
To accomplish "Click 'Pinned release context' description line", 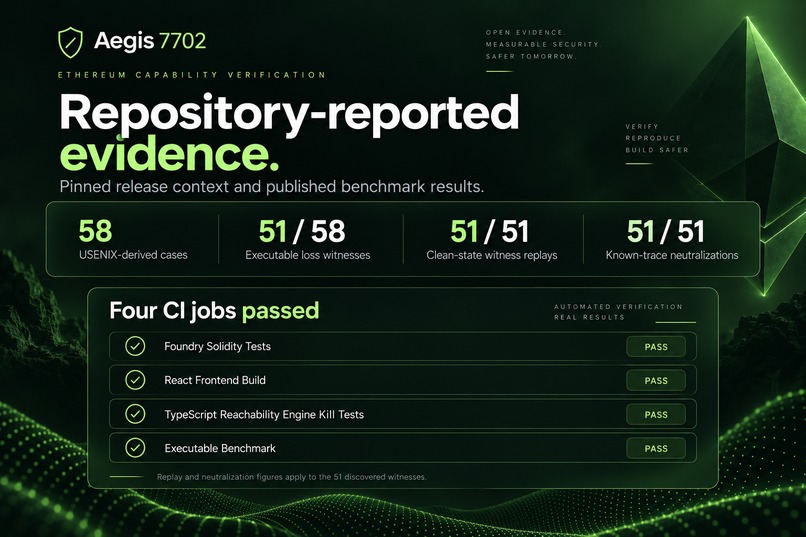I will click(x=271, y=187).
